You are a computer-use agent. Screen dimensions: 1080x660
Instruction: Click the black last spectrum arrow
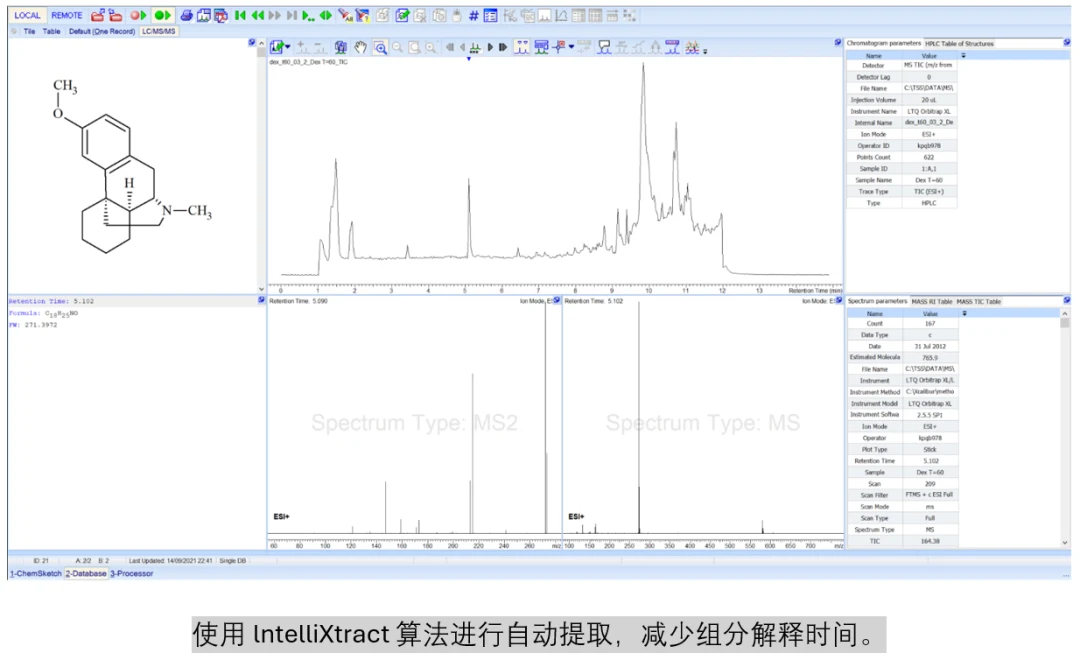pos(503,48)
